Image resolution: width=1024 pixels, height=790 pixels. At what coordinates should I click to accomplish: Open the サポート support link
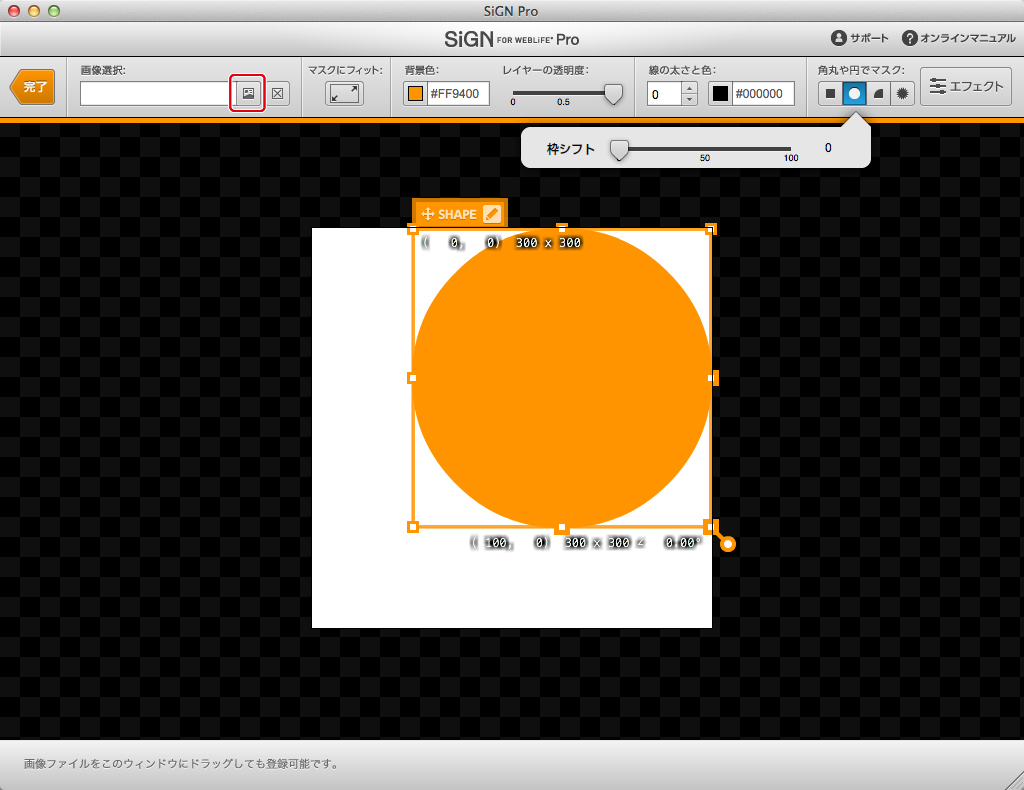(859, 38)
